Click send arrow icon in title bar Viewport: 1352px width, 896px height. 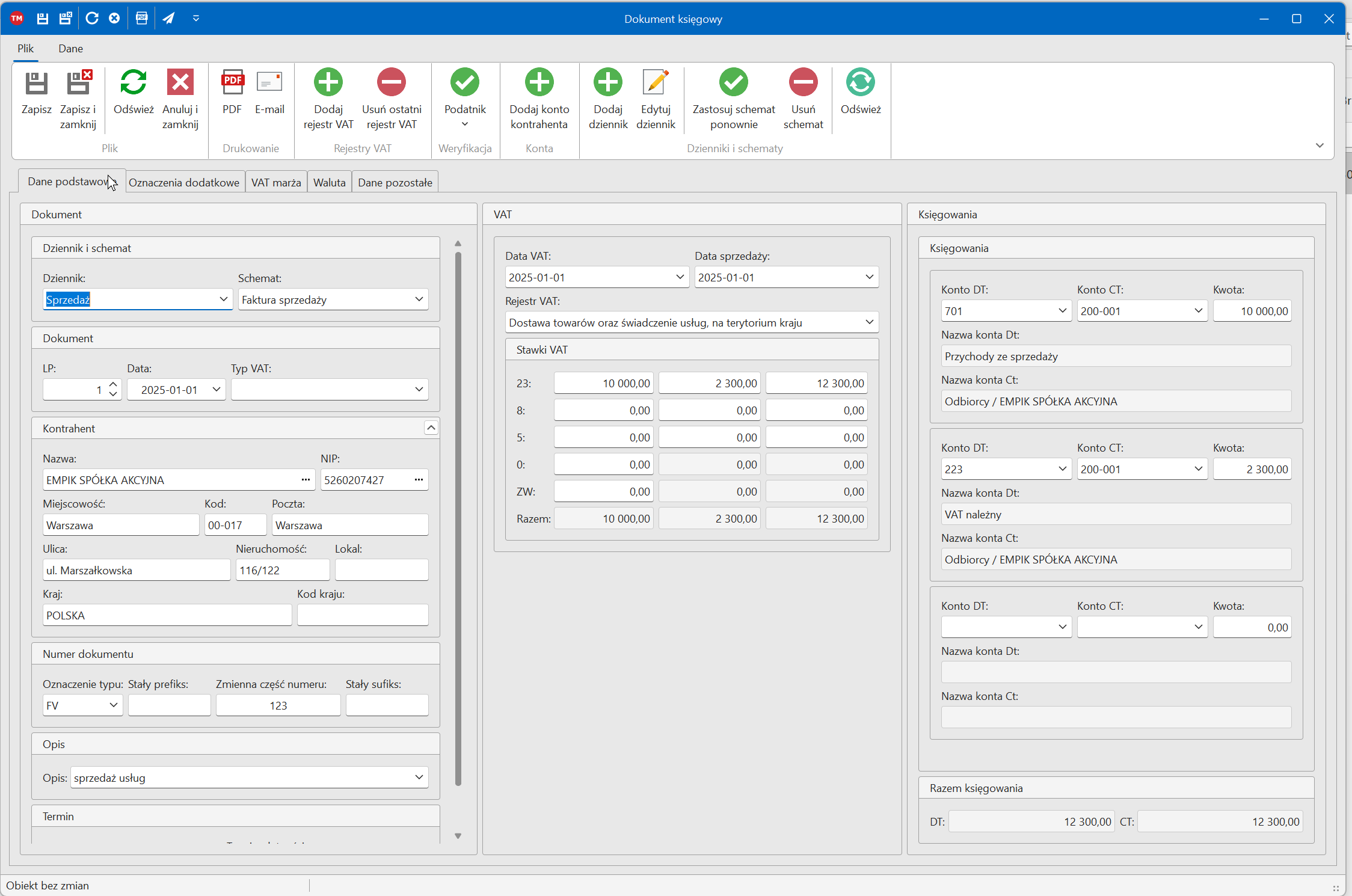[x=169, y=19]
